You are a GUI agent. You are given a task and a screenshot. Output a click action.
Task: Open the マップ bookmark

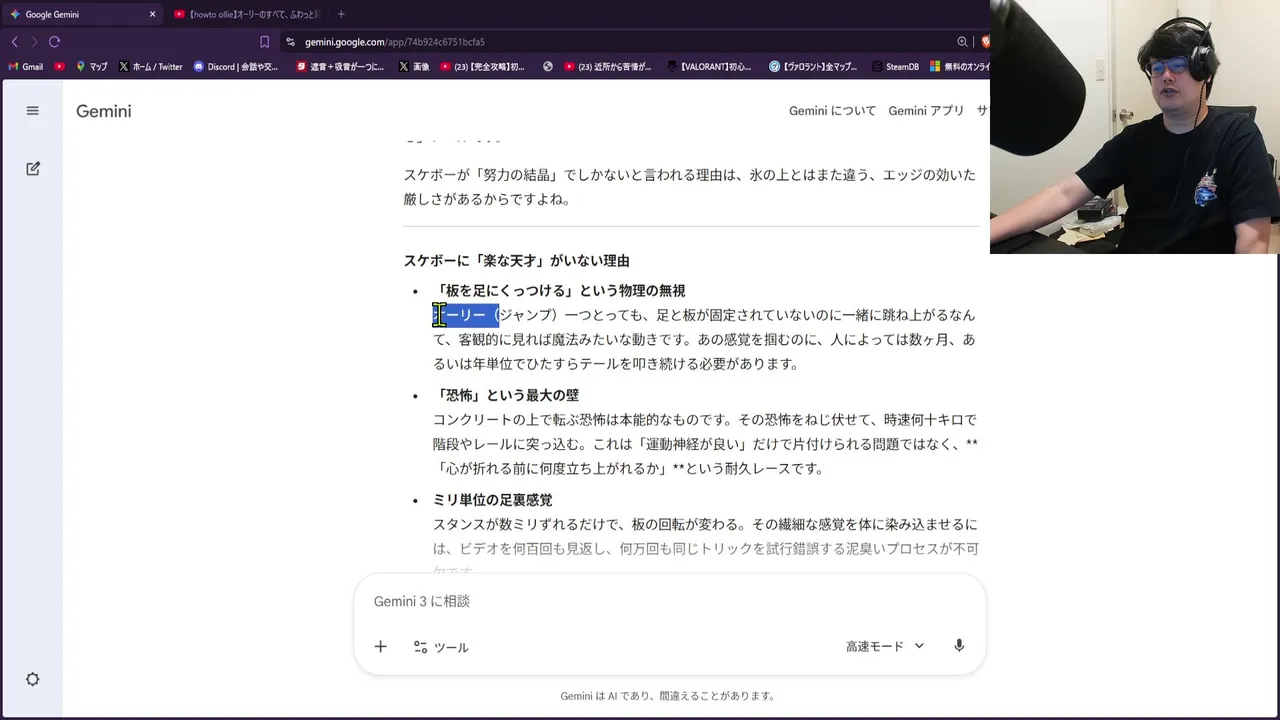tap(91, 67)
